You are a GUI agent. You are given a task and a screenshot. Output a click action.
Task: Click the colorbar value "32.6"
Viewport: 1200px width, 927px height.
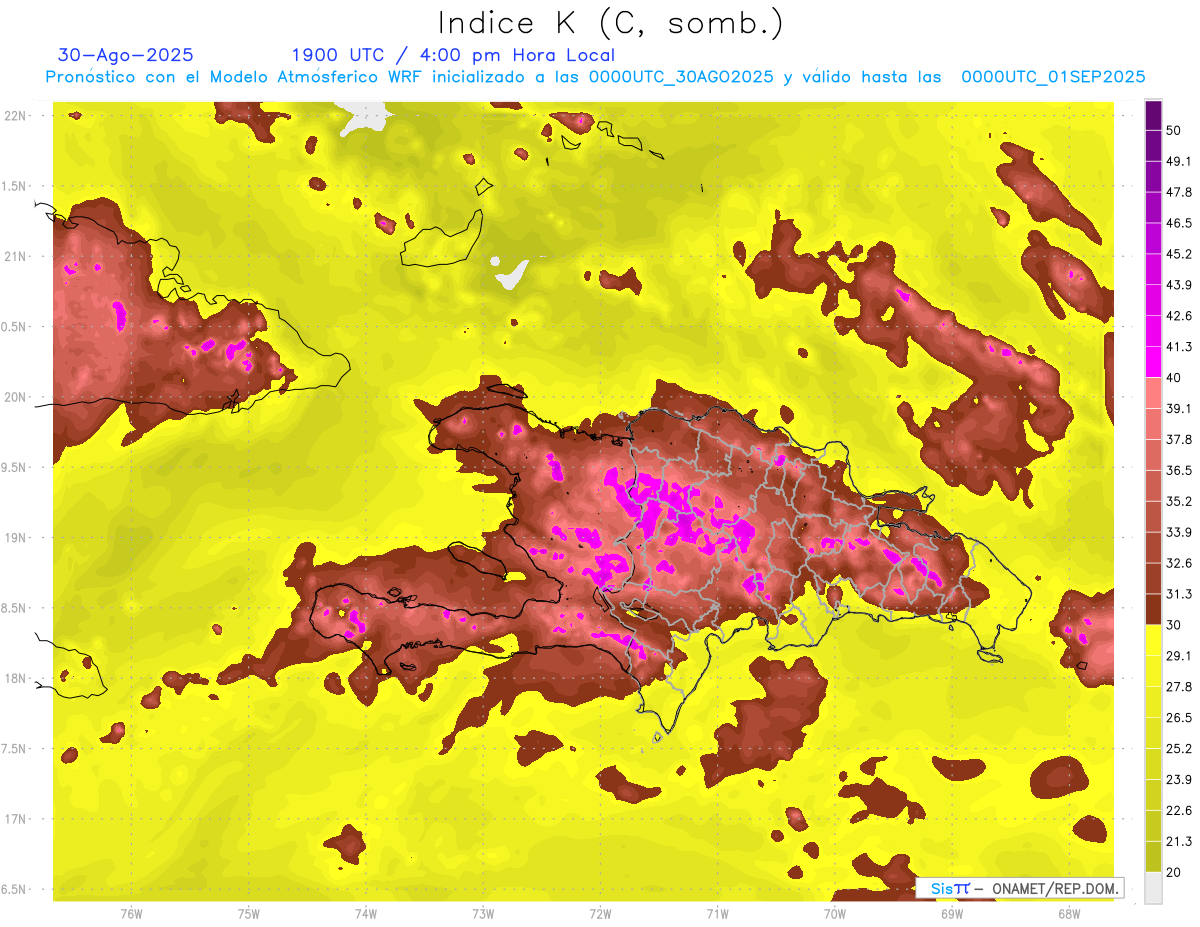(1179, 563)
